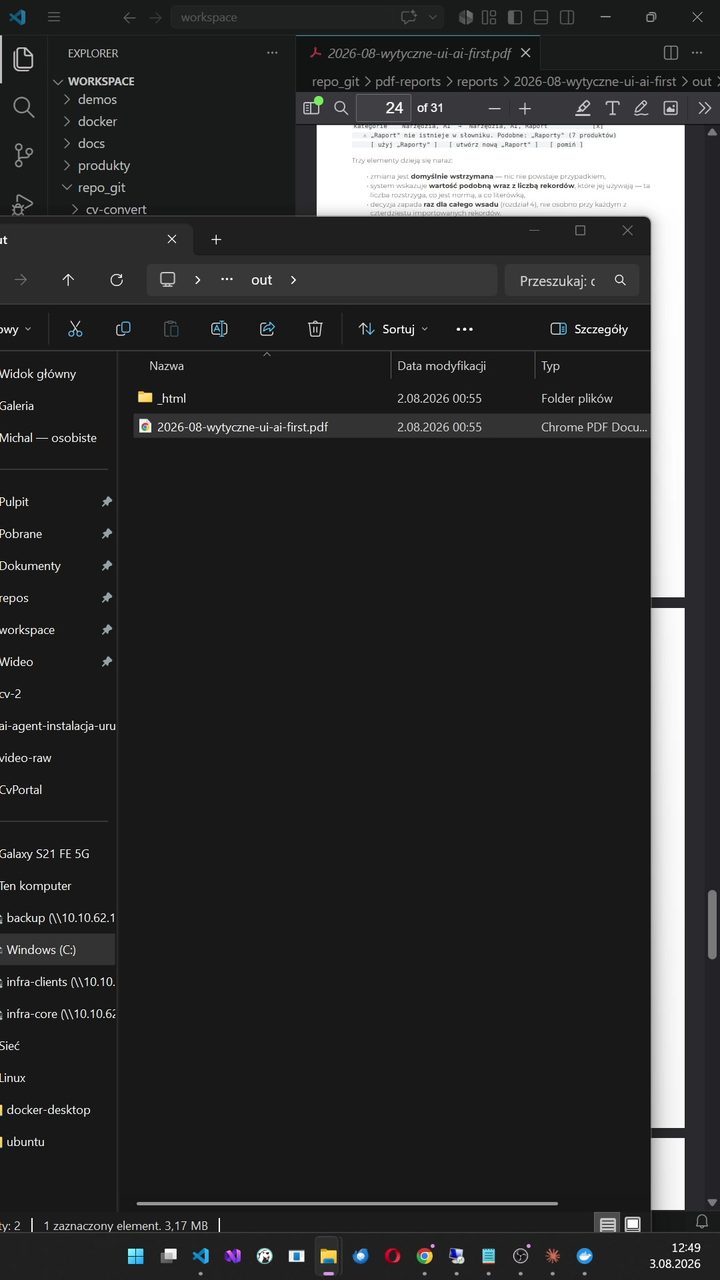Toggle the bottom panel layout button in VS Code
Screen dimensions: 720x1280
pyautogui.click(x=541, y=17)
